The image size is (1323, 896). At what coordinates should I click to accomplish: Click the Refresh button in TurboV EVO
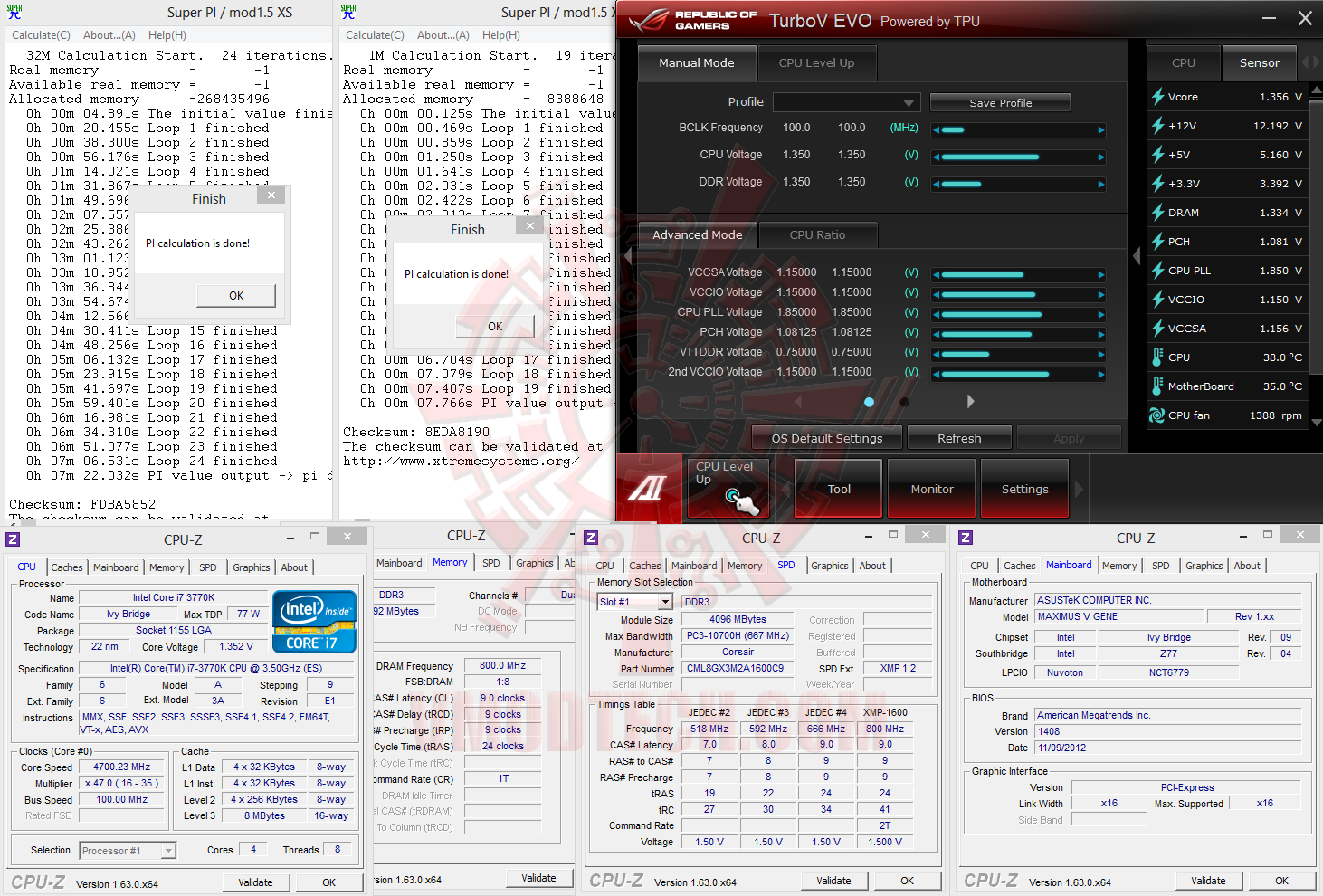(959, 439)
